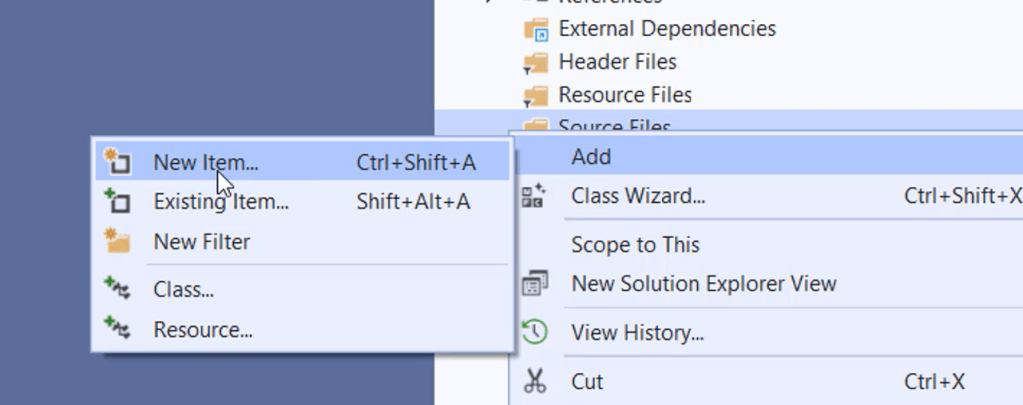Select External Dependencies tree node
This screenshot has height=405, width=1023.
[667, 29]
